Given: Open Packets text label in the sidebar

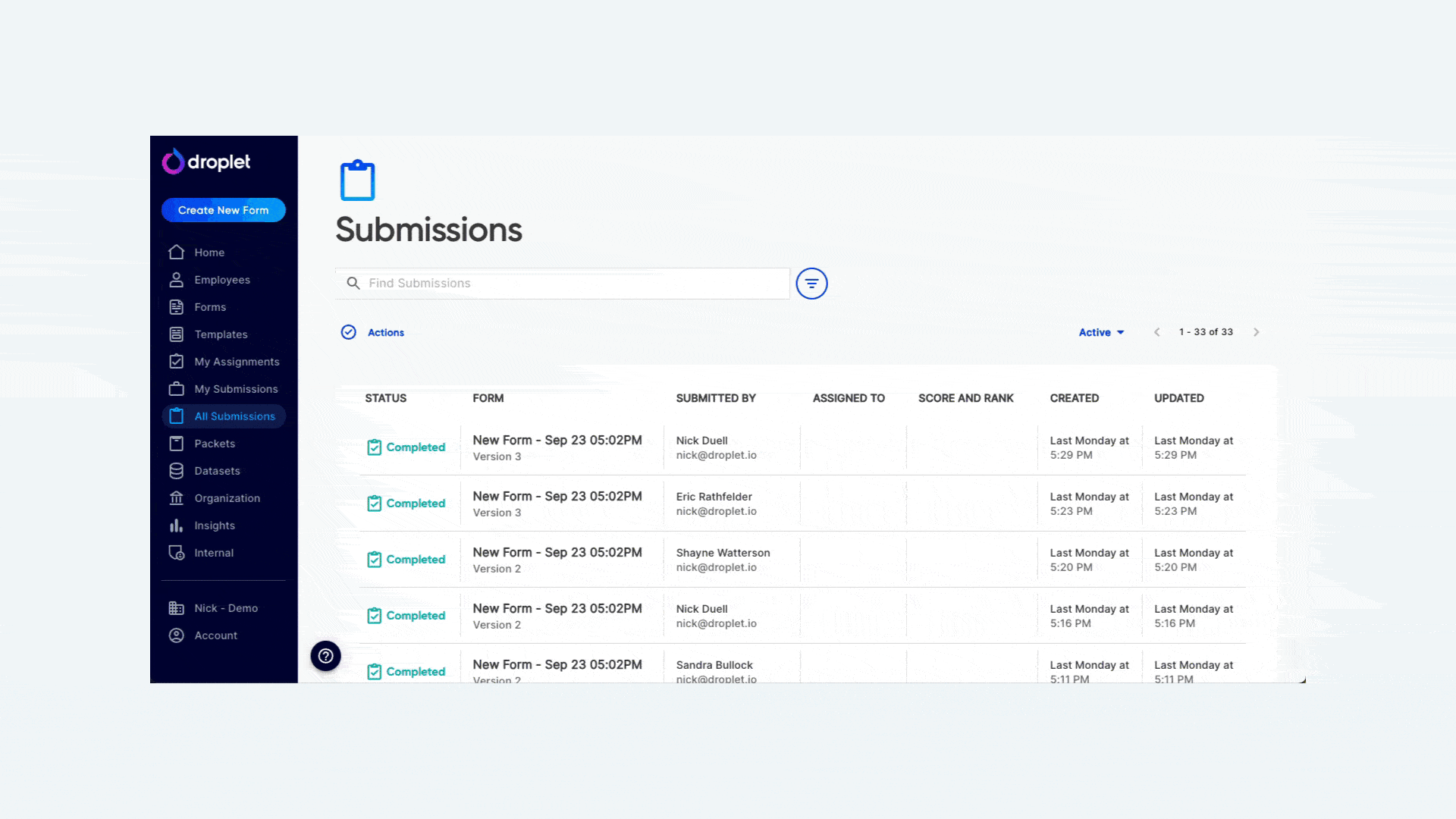Looking at the screenshot, I should pyautogui.click(x=215, y=444).
